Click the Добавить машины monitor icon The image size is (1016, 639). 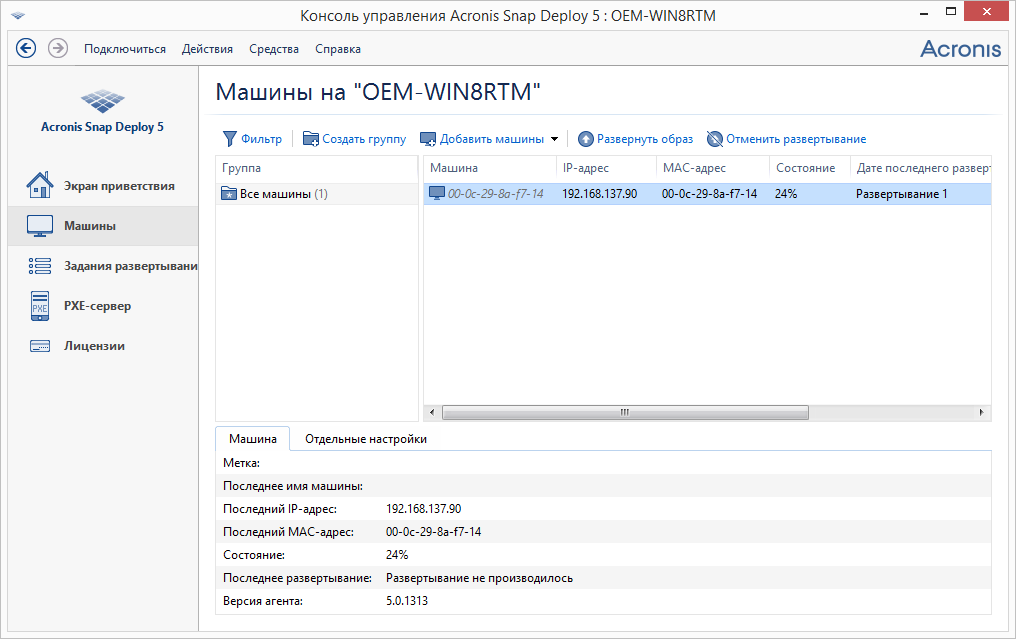[428, 139]
